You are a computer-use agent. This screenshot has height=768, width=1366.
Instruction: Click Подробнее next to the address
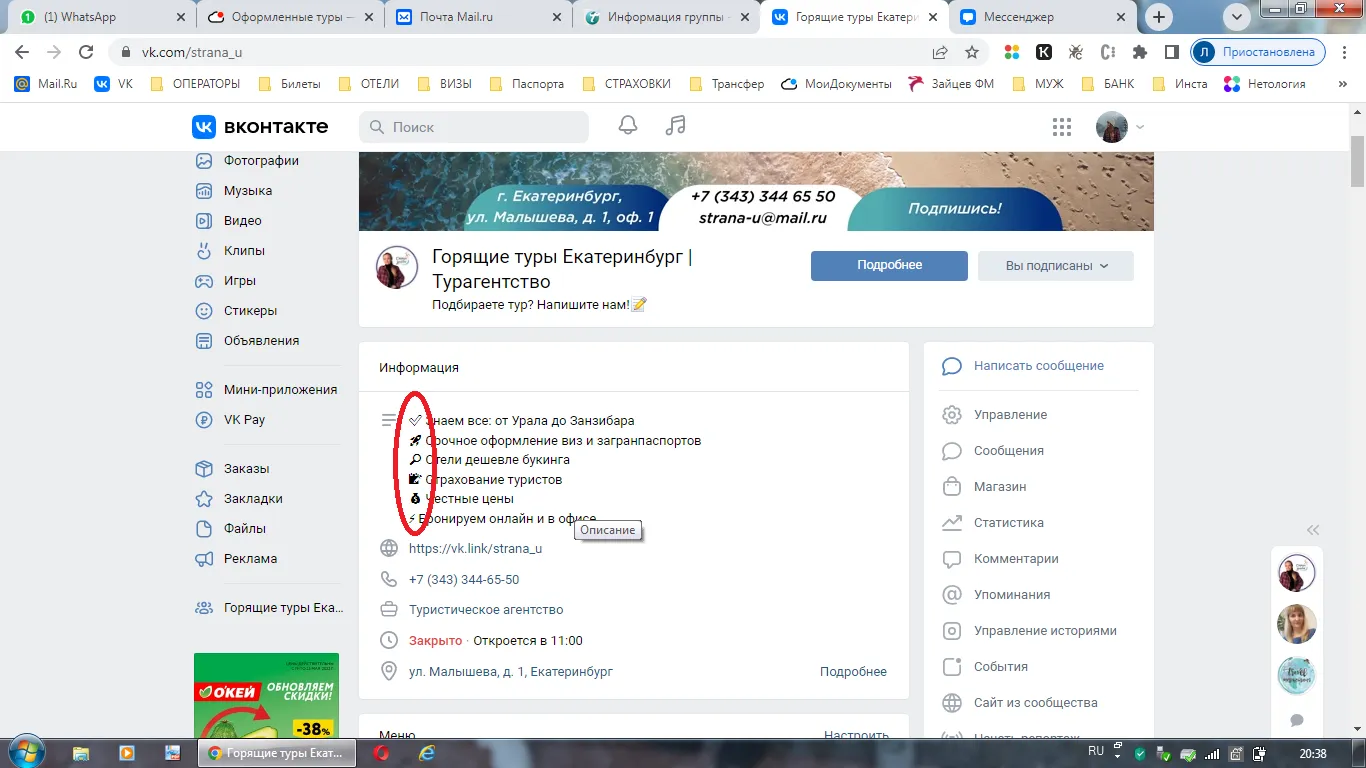(x=853, y=672)
